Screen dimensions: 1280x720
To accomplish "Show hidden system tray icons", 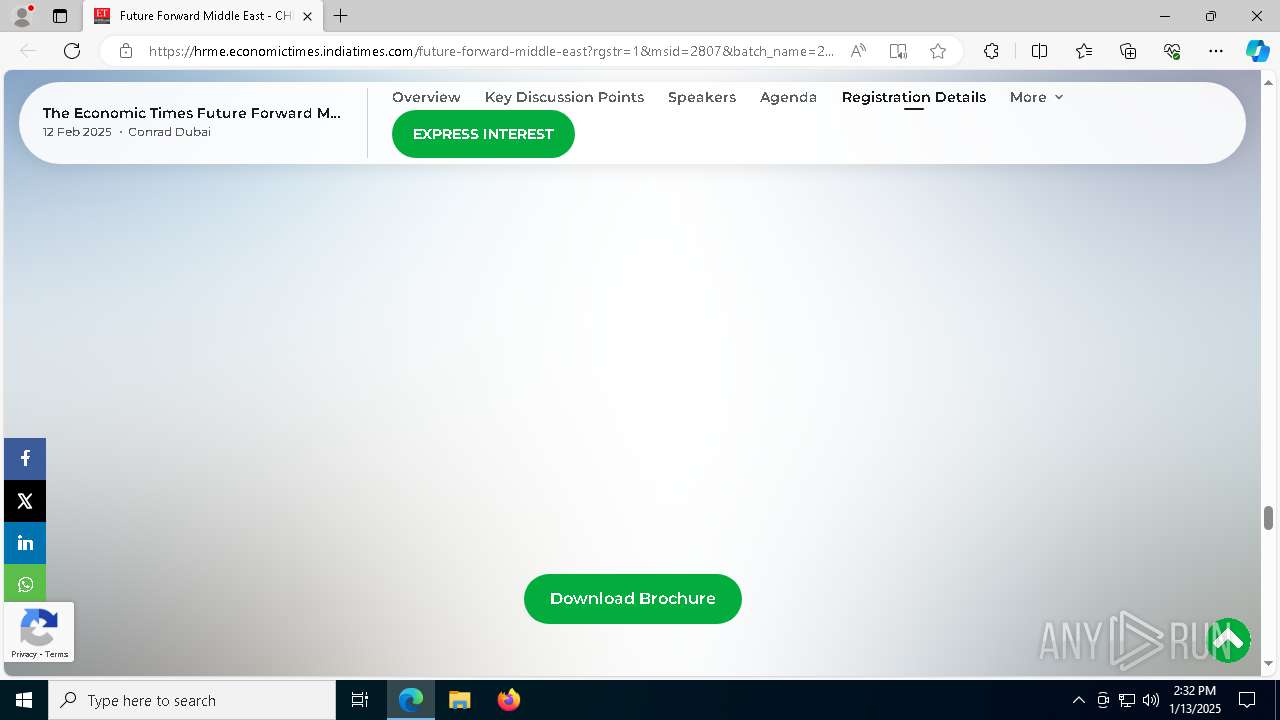I will [1078, 700].
